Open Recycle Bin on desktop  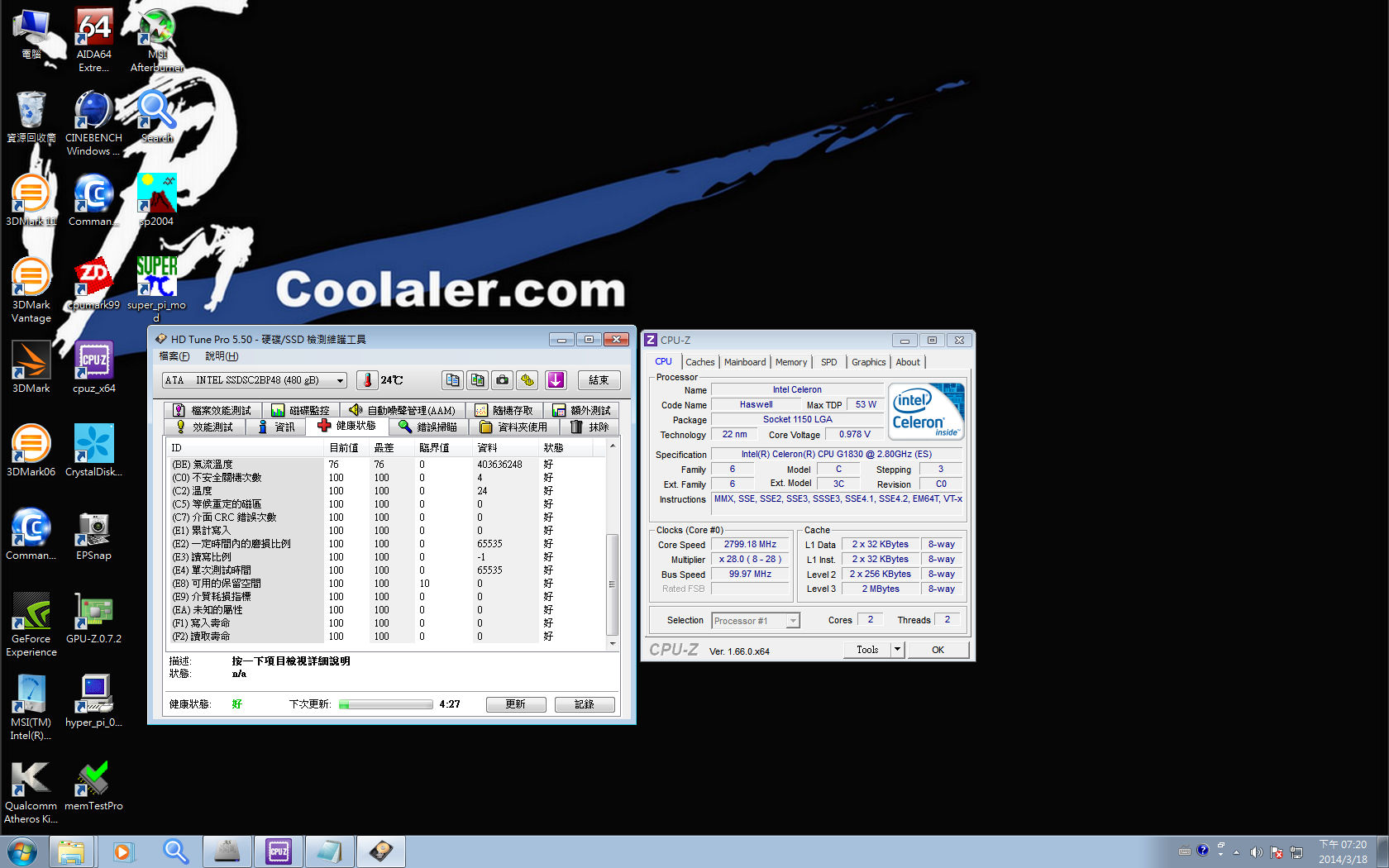click(x=31, y=117)
